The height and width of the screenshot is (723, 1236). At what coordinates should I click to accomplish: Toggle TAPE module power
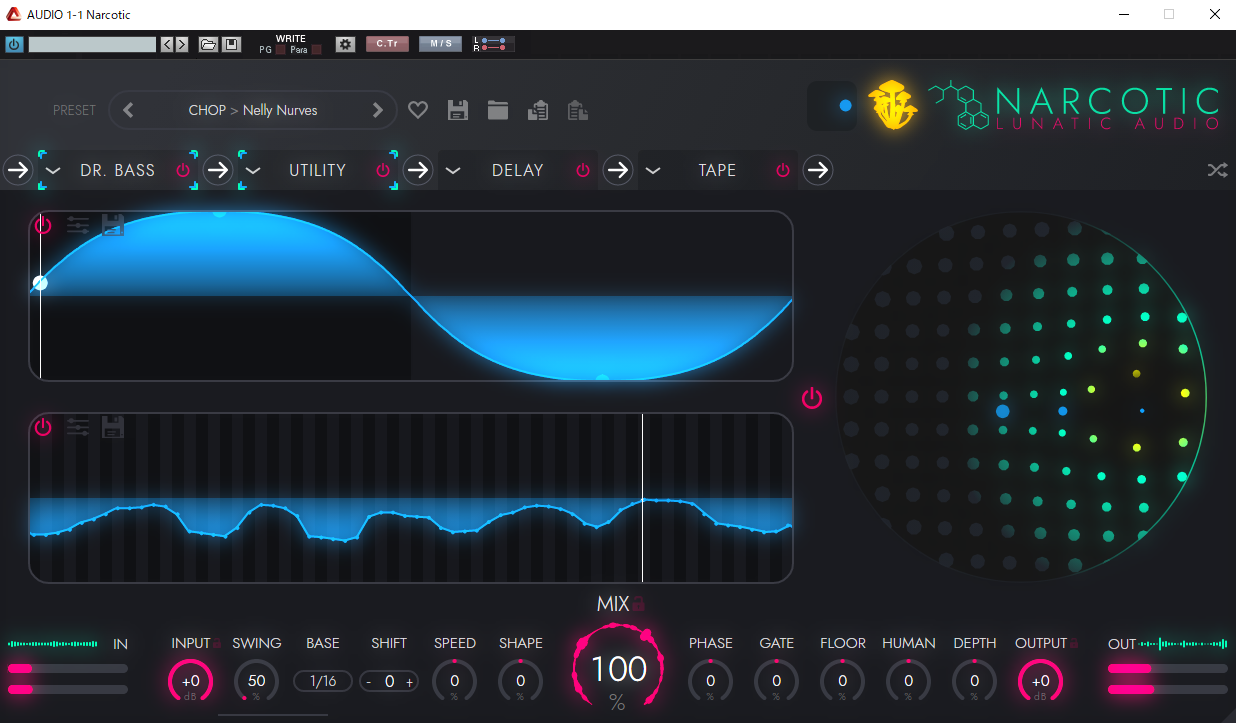pos(783,170)
